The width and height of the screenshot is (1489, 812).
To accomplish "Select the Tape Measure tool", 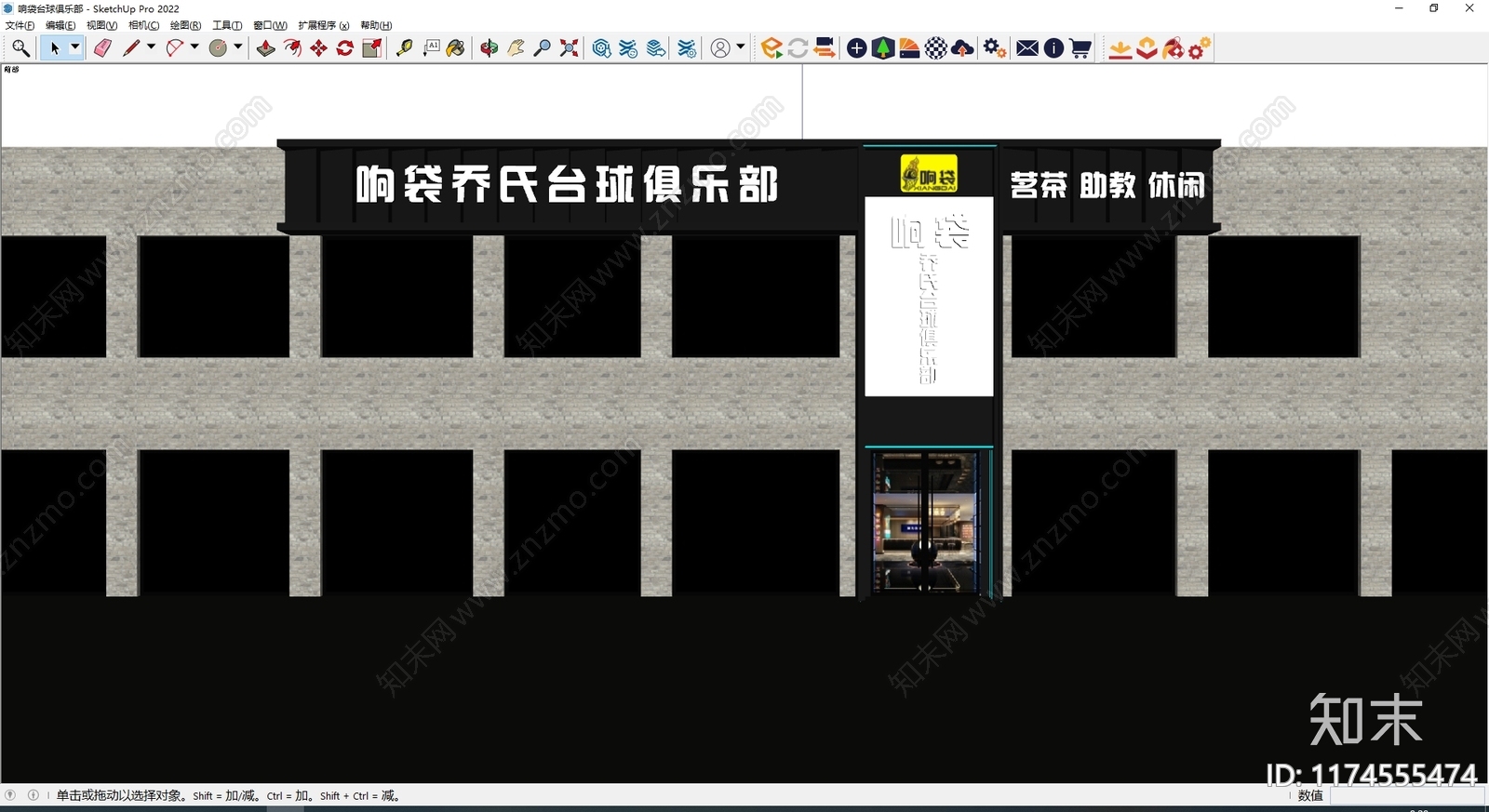I will point(404,48).
